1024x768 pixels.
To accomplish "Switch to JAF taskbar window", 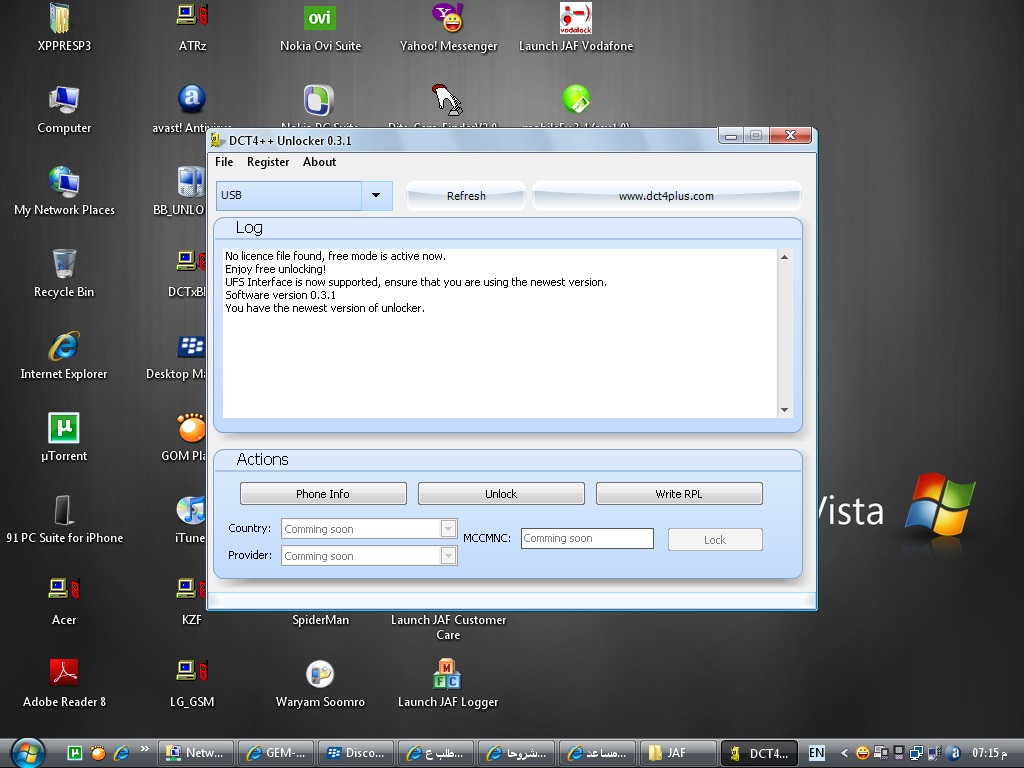I will coord(677,753).
